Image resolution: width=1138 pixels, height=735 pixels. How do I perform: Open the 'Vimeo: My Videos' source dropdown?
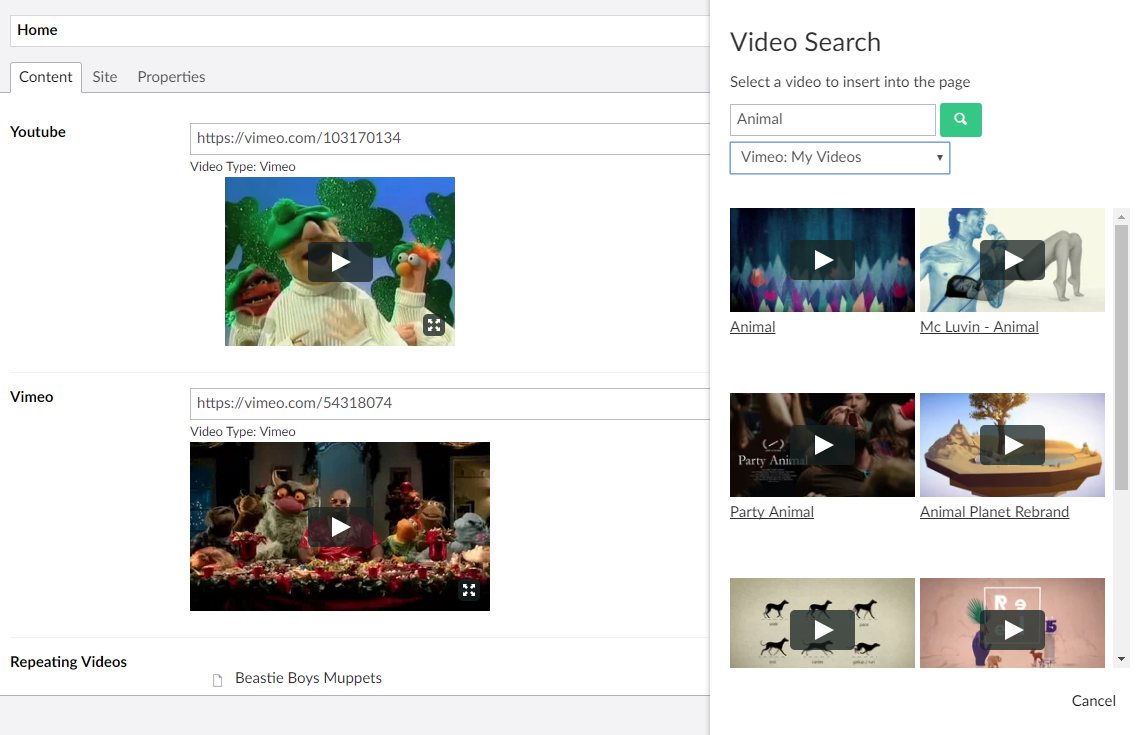click(840, 157)
